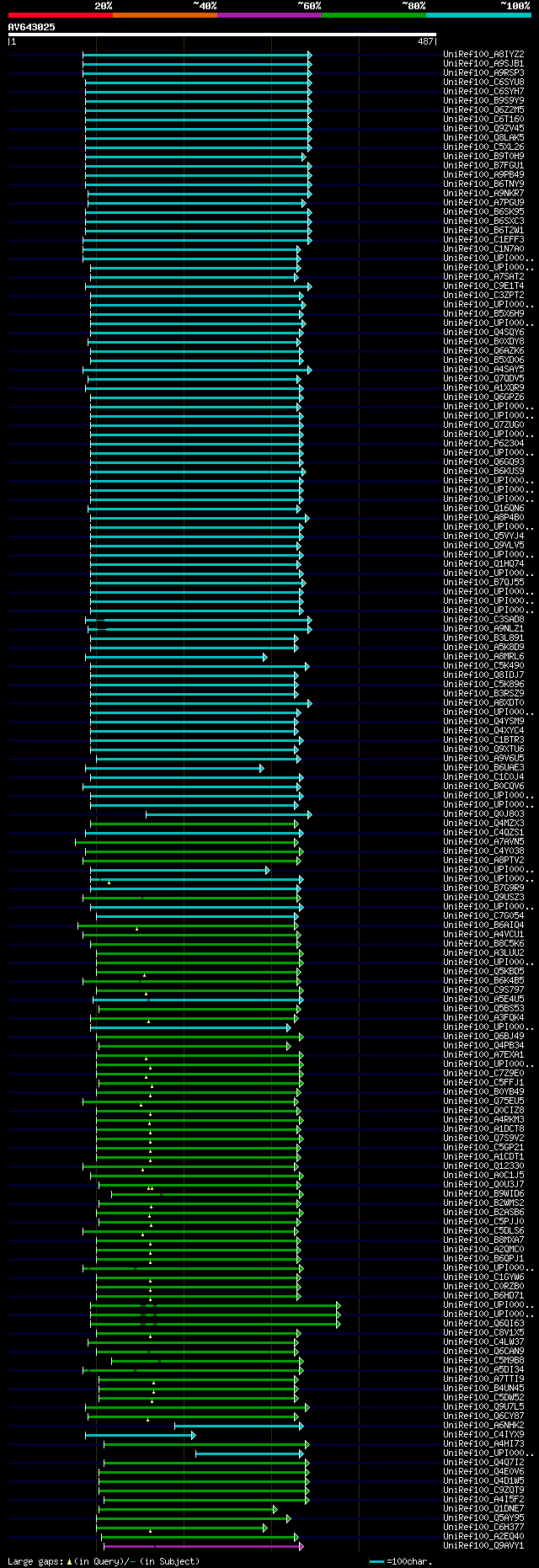Screen dimensions: 539x1568
Task: Select hit label UniRef100_C5K490
Action: [483, 665]
